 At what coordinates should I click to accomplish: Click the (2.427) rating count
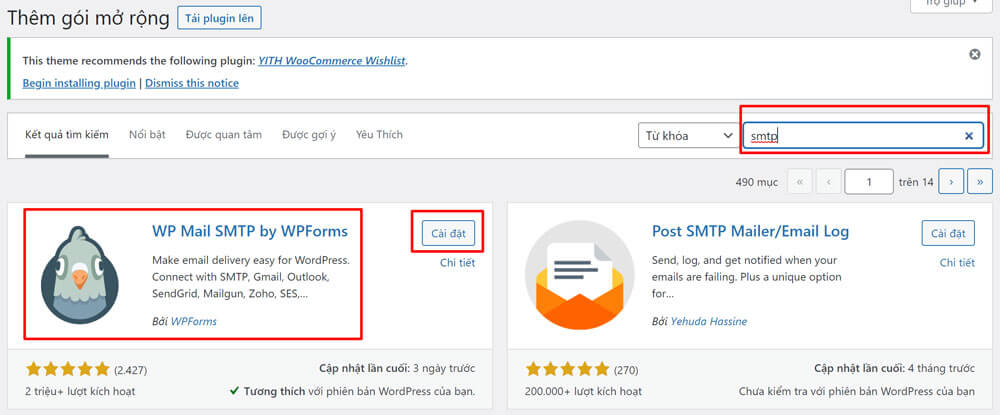(131, 370)
